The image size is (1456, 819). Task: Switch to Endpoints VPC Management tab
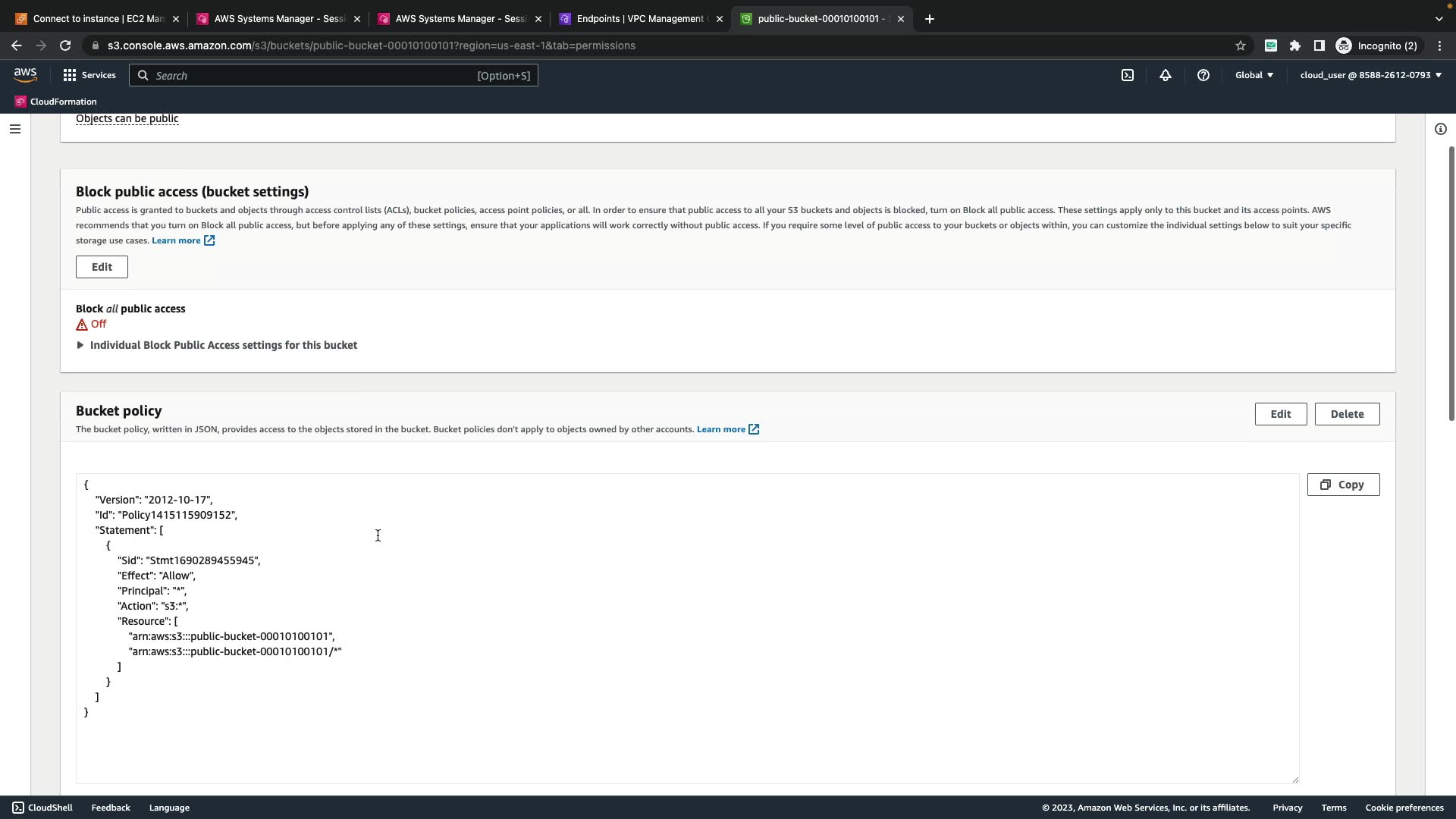click(x=639, y=19)
